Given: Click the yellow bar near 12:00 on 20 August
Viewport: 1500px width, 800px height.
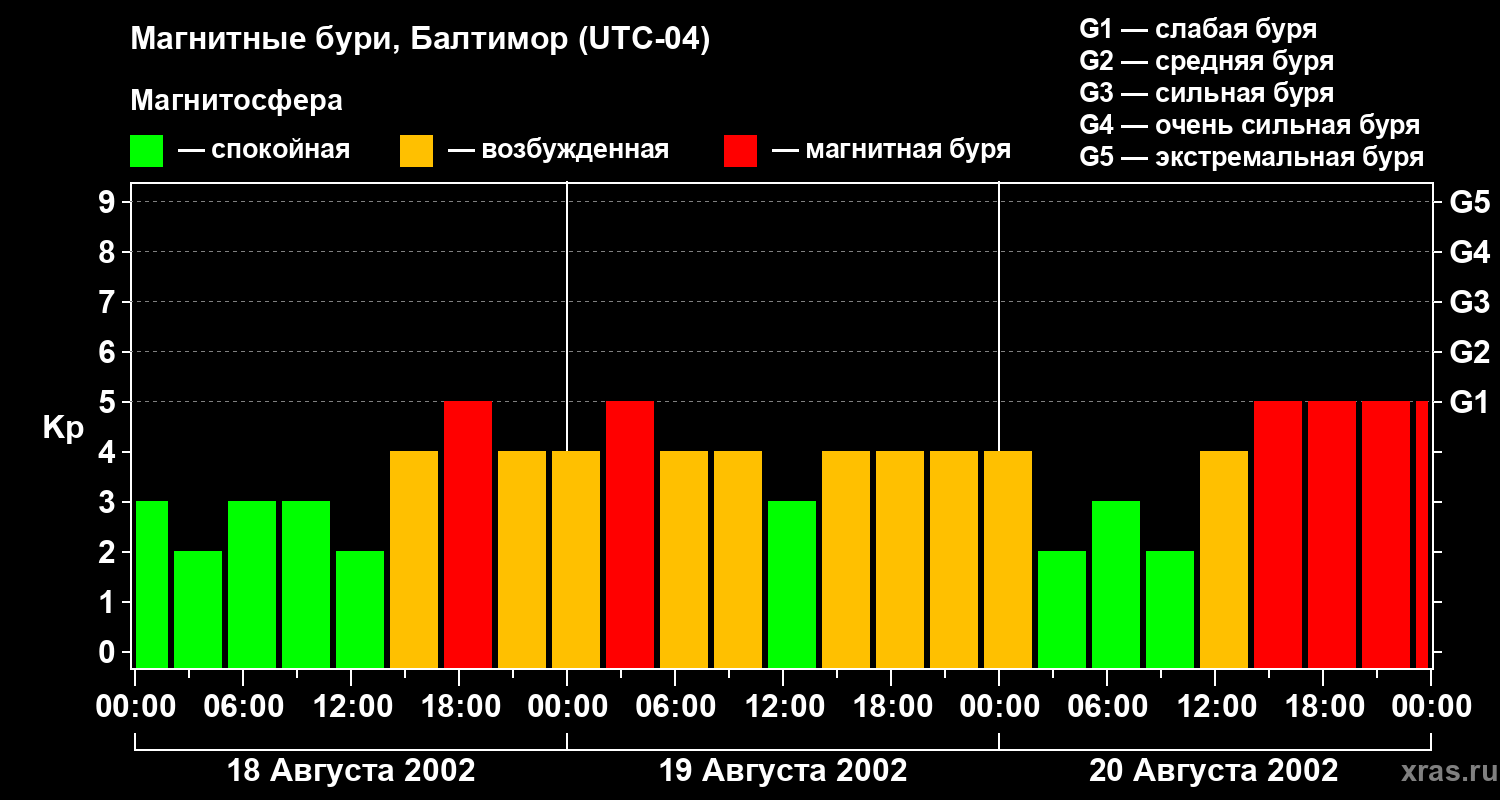Looking at the screenshot, I should (1224, 560).
